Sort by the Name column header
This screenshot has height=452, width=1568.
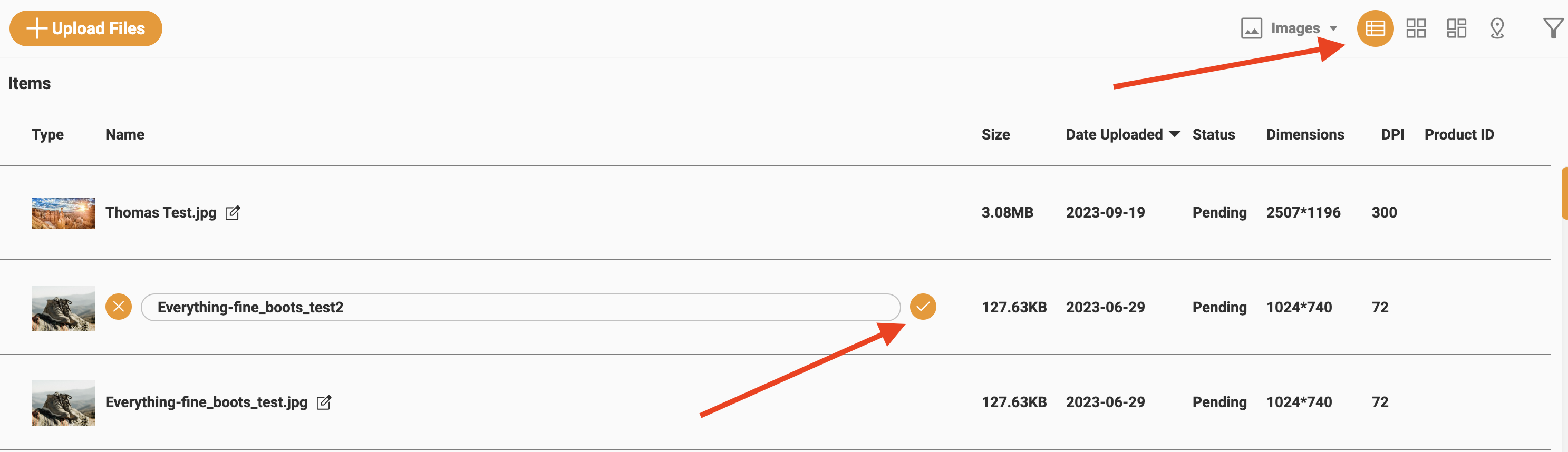(x=125, y=134)
